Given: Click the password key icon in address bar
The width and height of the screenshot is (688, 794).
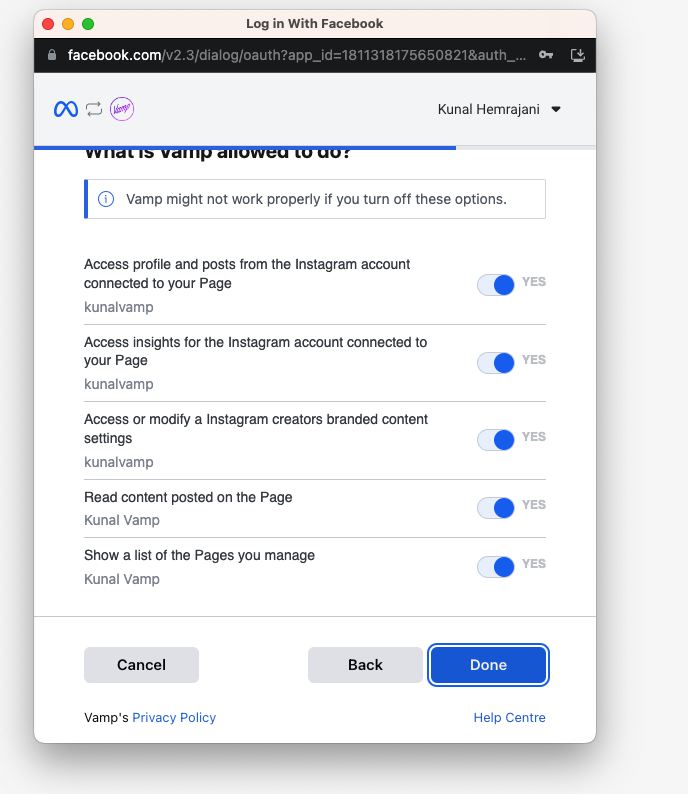Looking at the screenshot, I should click(x=546, y=55).
